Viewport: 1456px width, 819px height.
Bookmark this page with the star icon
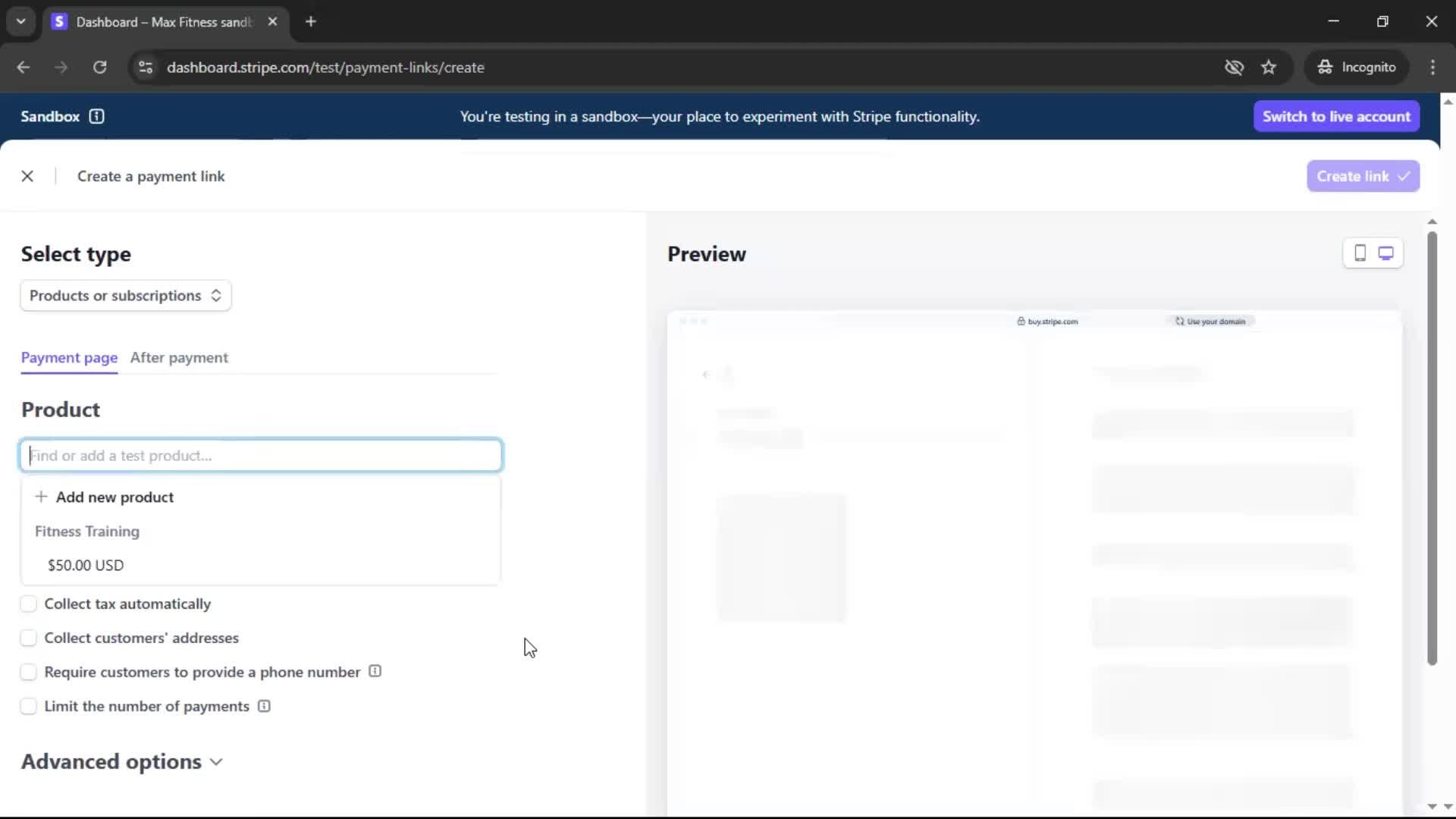1269,67
